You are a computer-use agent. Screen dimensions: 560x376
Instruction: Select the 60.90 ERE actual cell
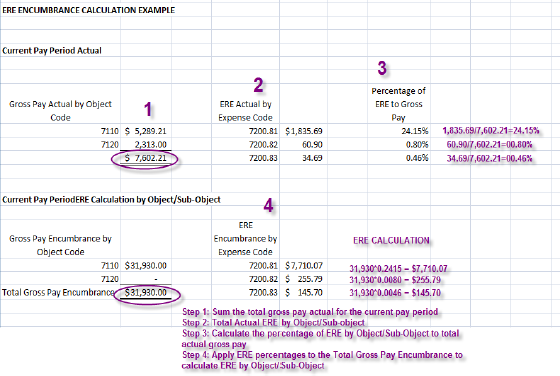point(312,145)
